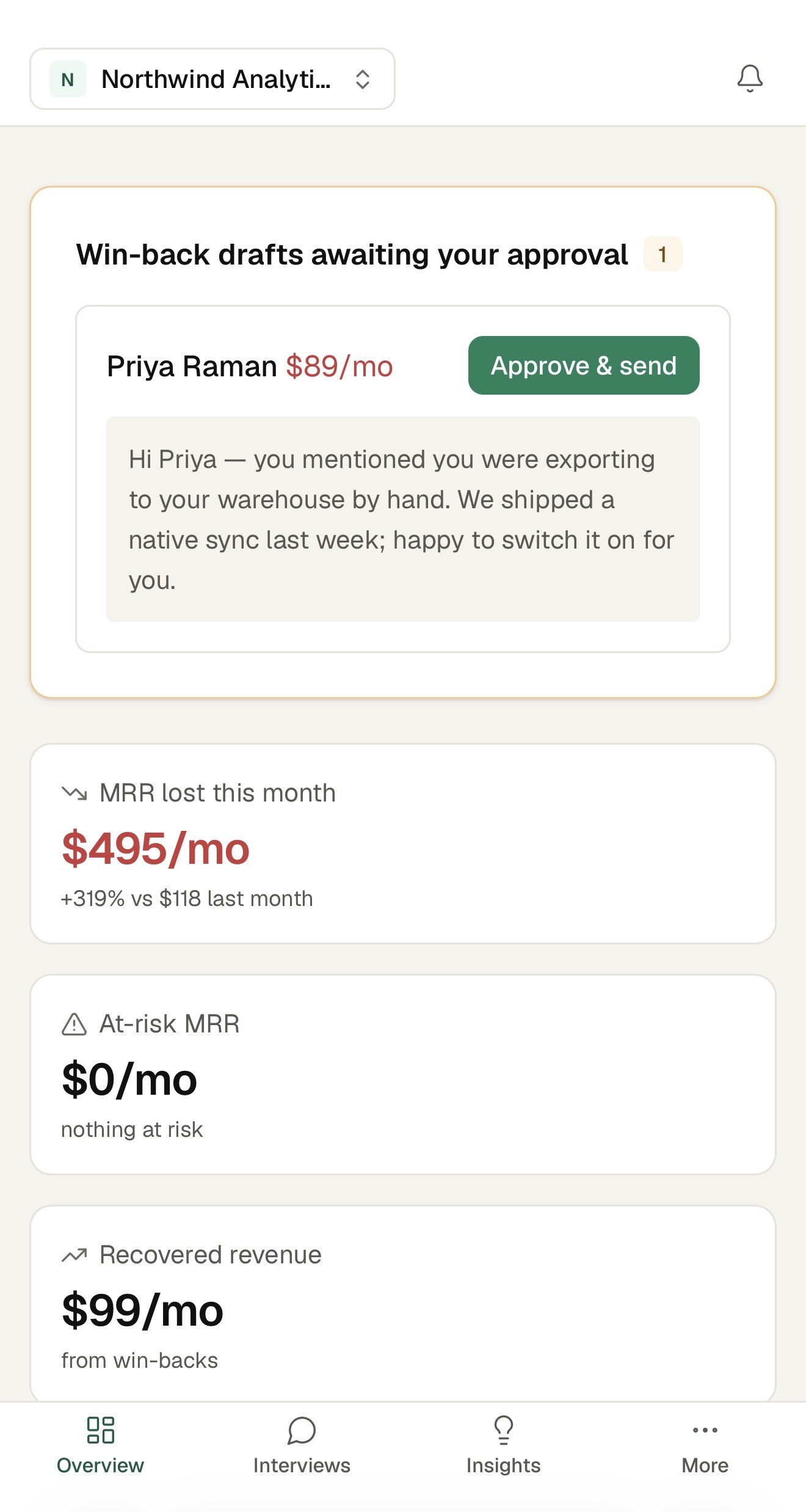The image size is (806, 1512).
Task: Tap the Interviews chat bubble icon
Action: point(302,1430)
